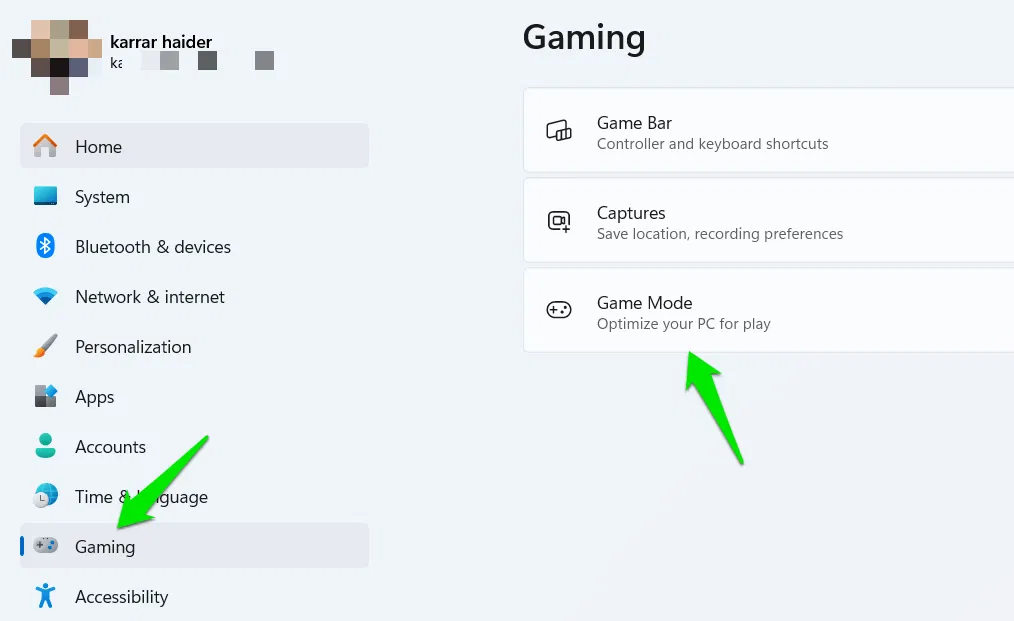Click the Accessibility person icon
Viewport: 1014px width, 621px height.
point(46,596)
